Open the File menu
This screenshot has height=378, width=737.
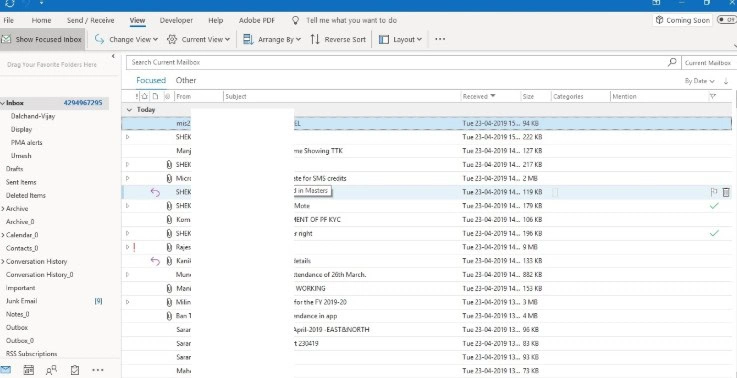[8, 20]
